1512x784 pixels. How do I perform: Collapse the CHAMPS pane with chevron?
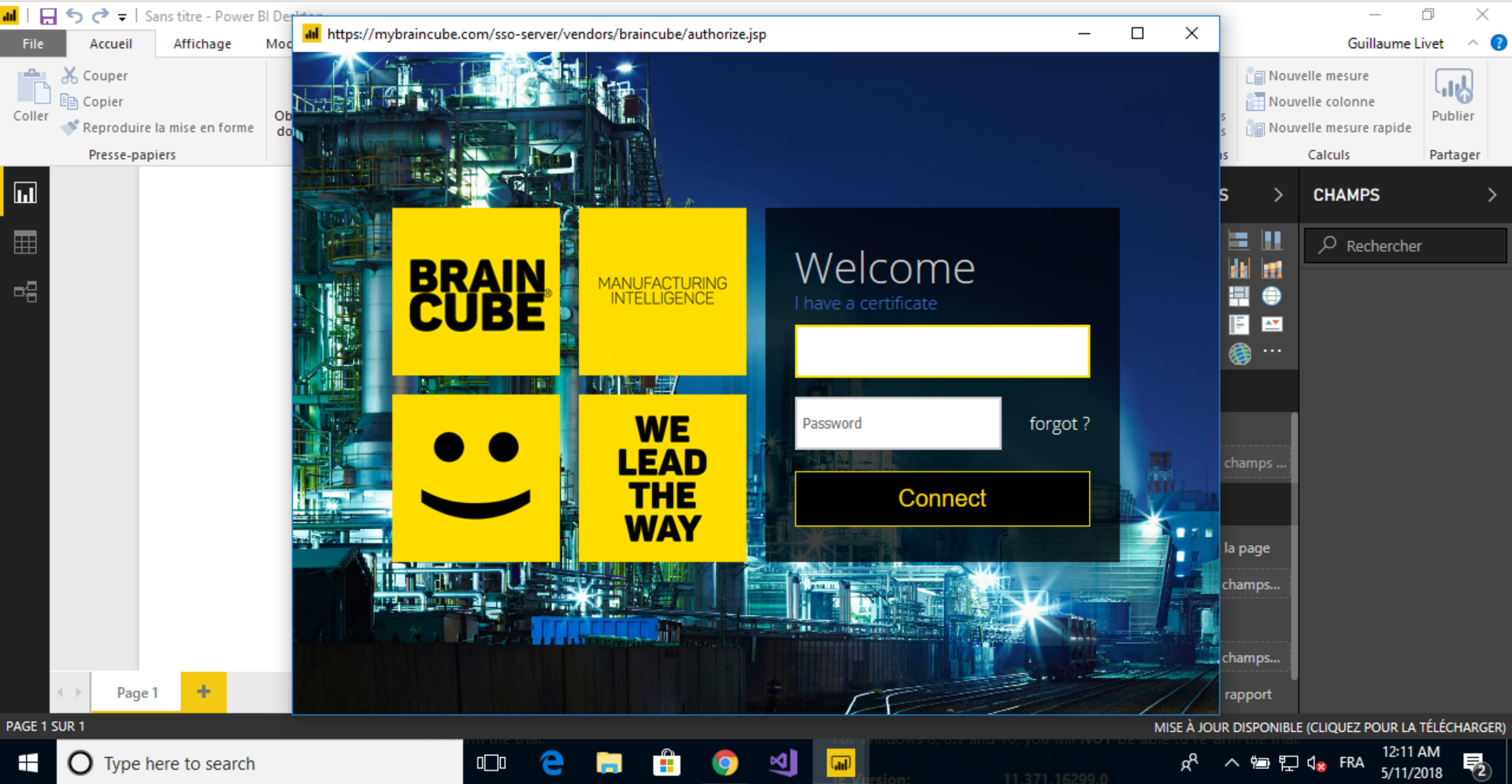click(x=1492, y=195)
